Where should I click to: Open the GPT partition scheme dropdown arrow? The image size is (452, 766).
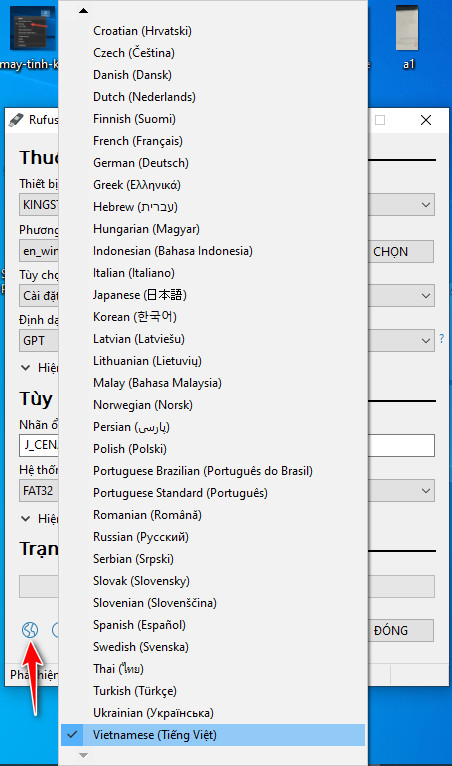coord(426,340)
